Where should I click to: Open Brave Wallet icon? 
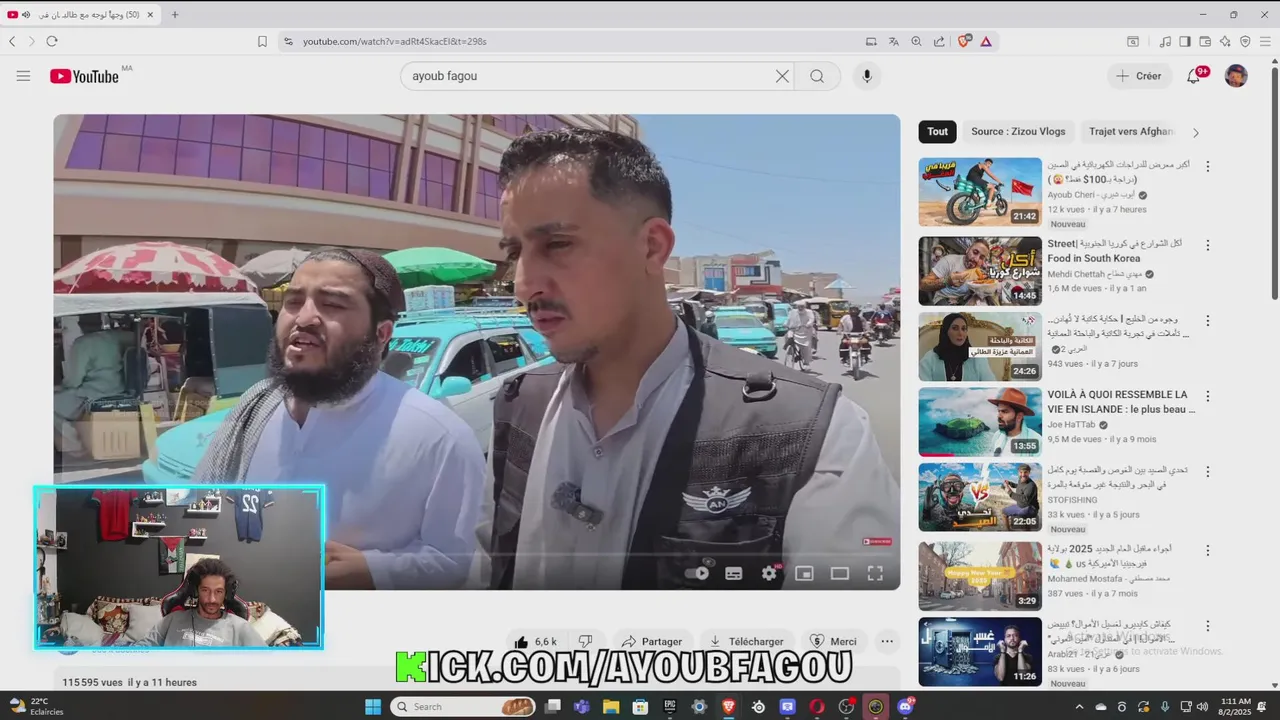pyautogui.click(x=1205, y=41)
